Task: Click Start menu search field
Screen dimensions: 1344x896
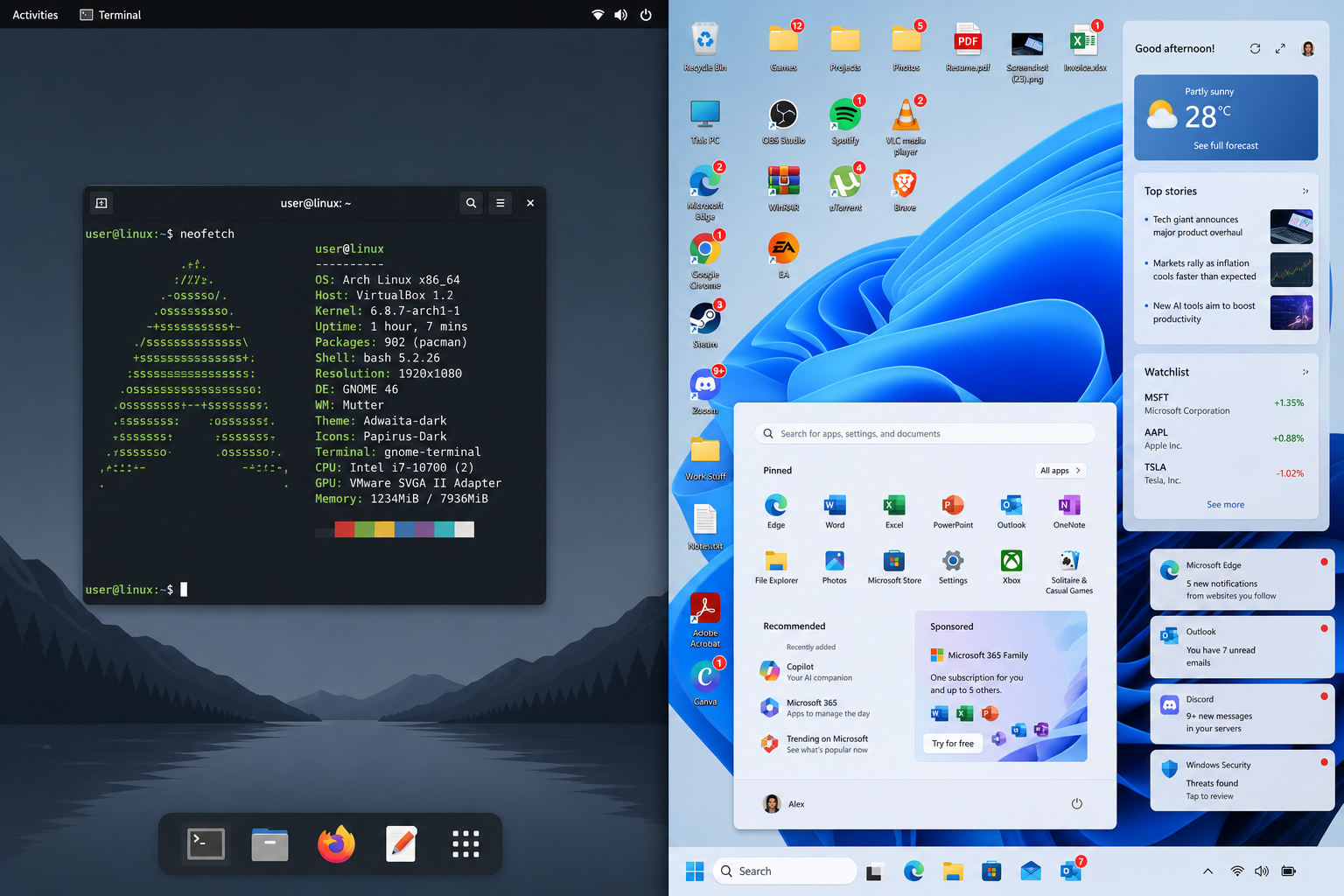Action: (925, 434)
